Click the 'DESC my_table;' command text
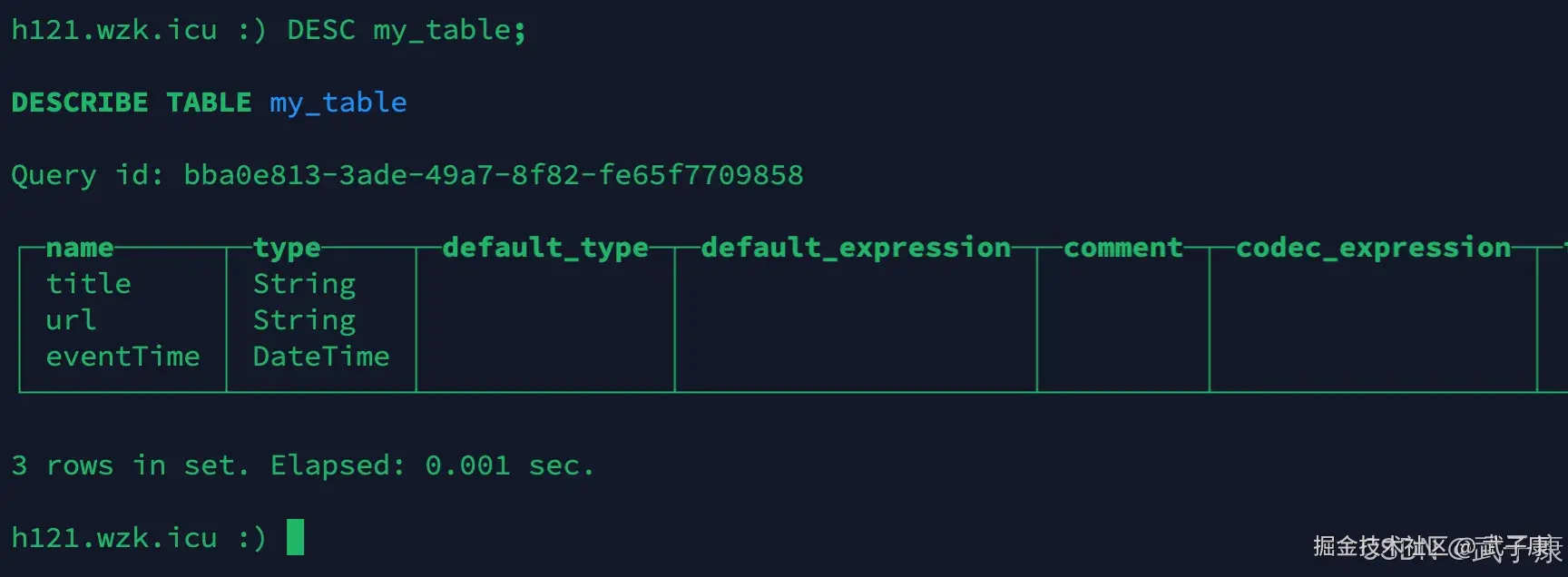The width and height of the screenshot is (1568, 577). 406,30
